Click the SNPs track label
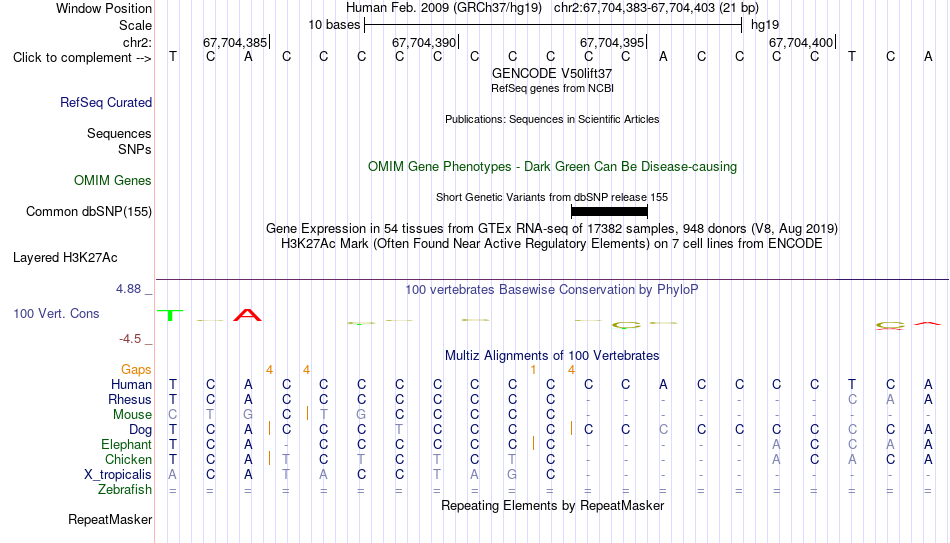 (x=135, y=149)
